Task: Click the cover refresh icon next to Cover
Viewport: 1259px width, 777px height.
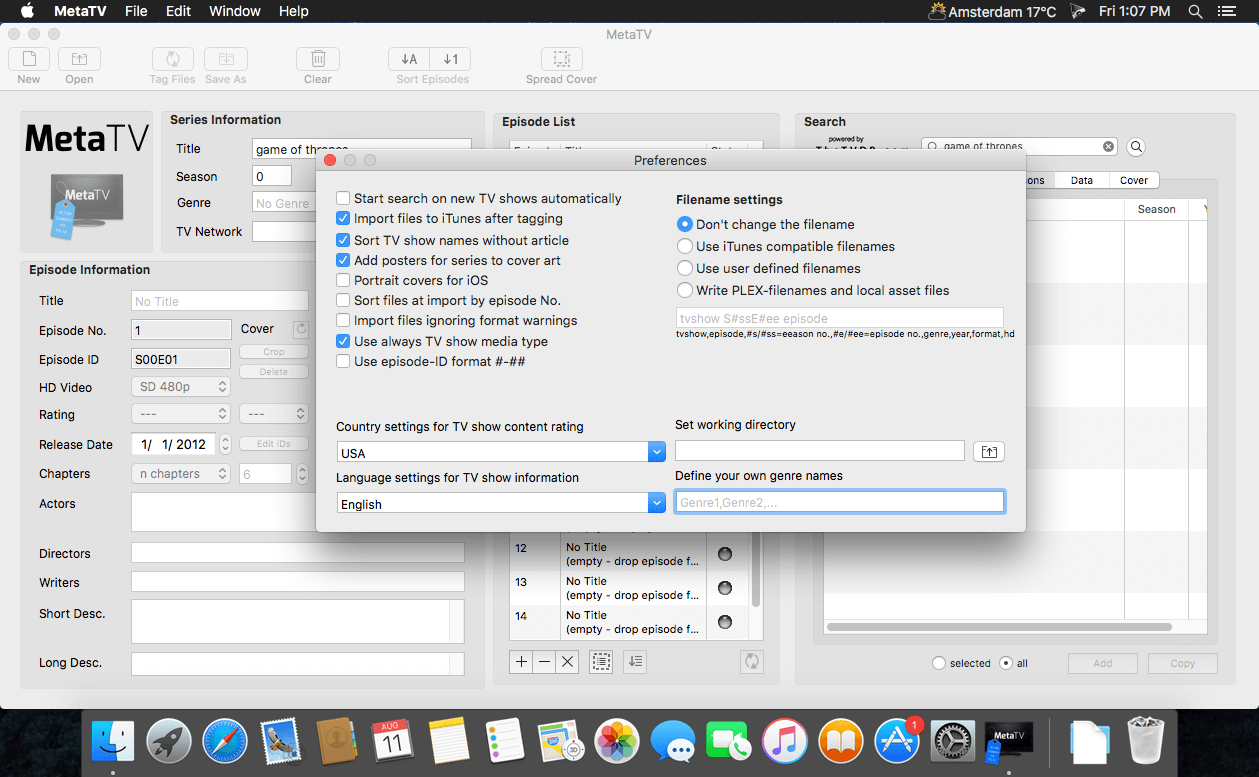Action: [x=301, y=329]
